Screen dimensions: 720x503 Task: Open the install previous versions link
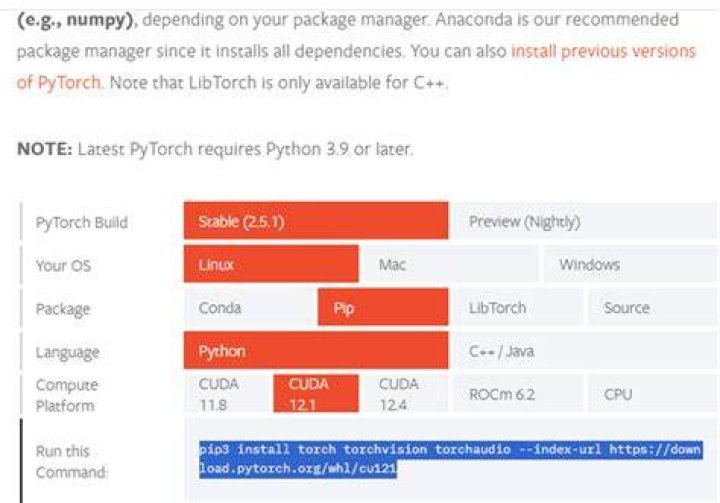click(x=603, y=51)
